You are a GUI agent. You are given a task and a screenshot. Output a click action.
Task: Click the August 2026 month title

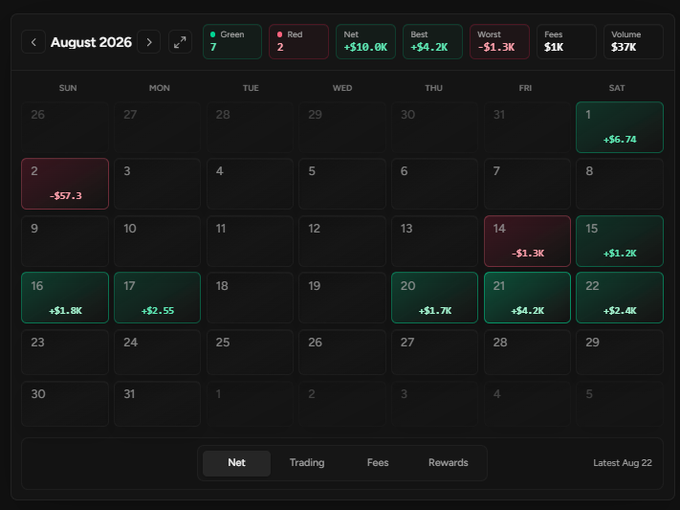[91, 42]
